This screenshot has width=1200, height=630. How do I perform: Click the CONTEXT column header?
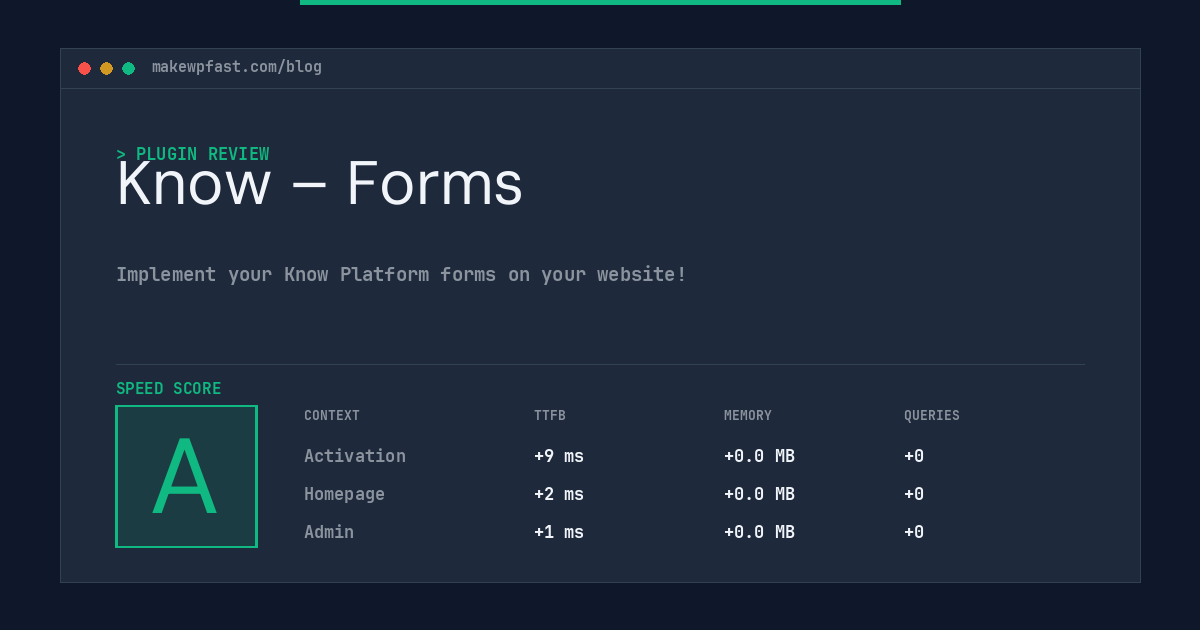click(332, 416)
